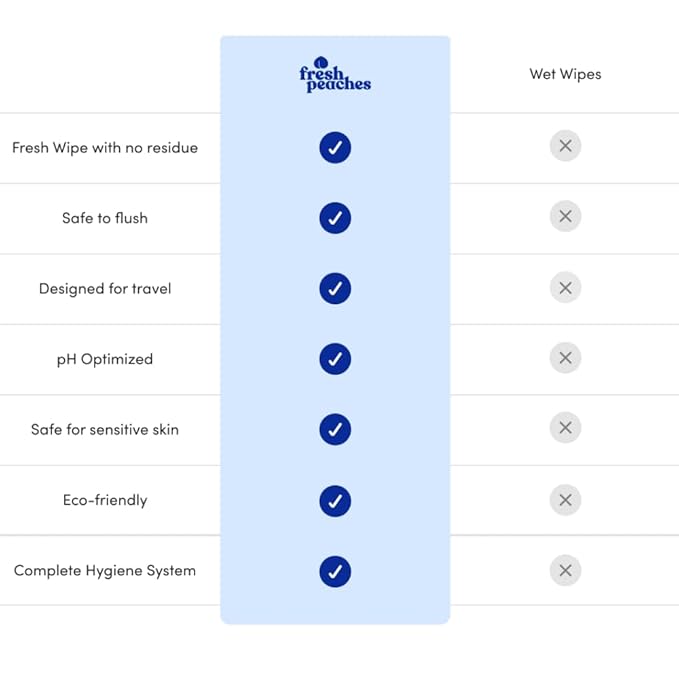Click the Wet Wipes column header
679x679 pixels.
(x=565, y=74)
